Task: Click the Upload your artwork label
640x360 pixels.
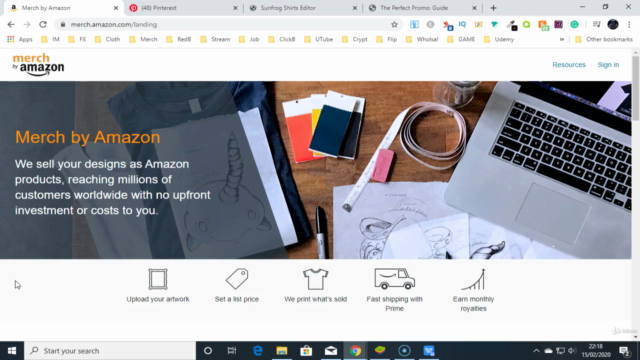Action: tap(158, 299)
